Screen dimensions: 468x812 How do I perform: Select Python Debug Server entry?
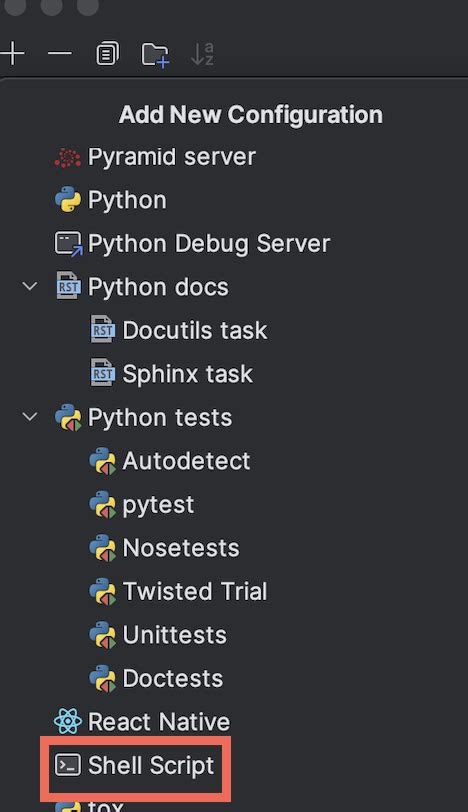(x=209, y=244)
